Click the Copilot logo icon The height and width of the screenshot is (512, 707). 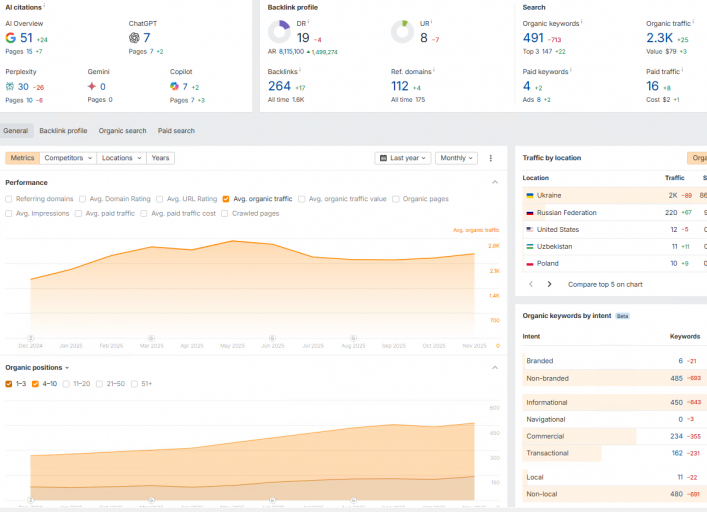[x=174, y=86]
